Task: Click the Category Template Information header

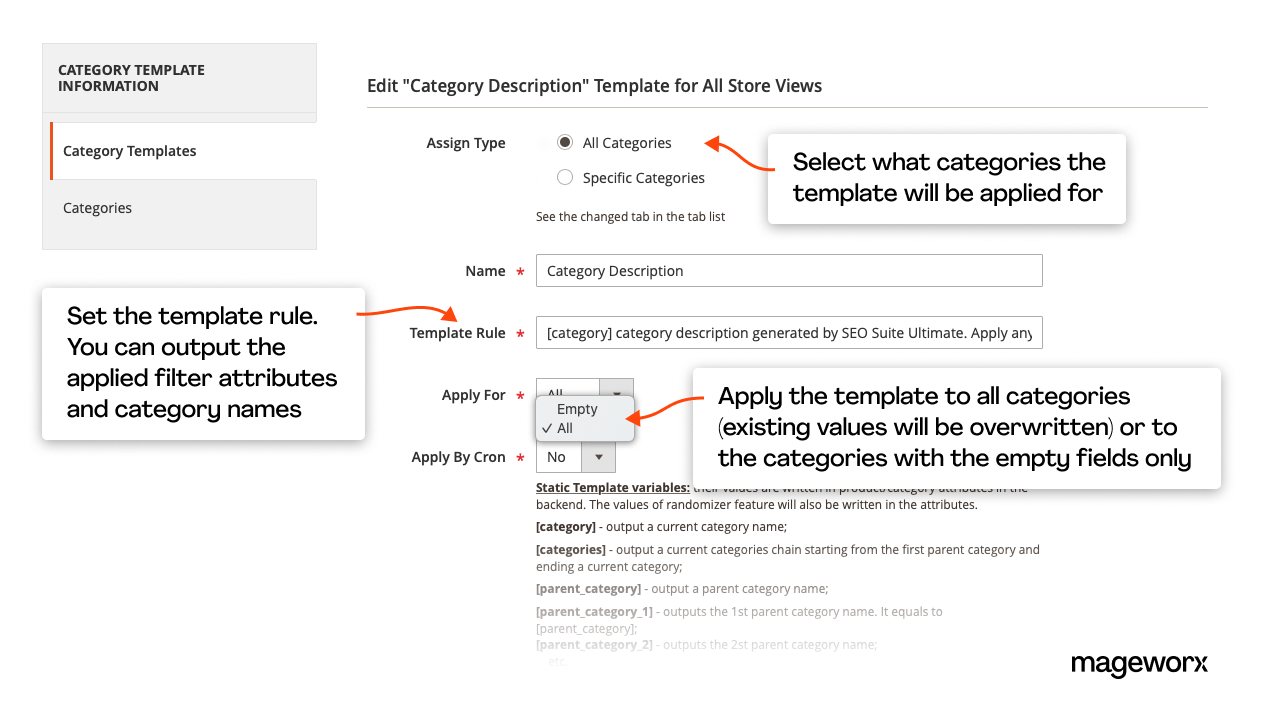Action: point(131,77)
